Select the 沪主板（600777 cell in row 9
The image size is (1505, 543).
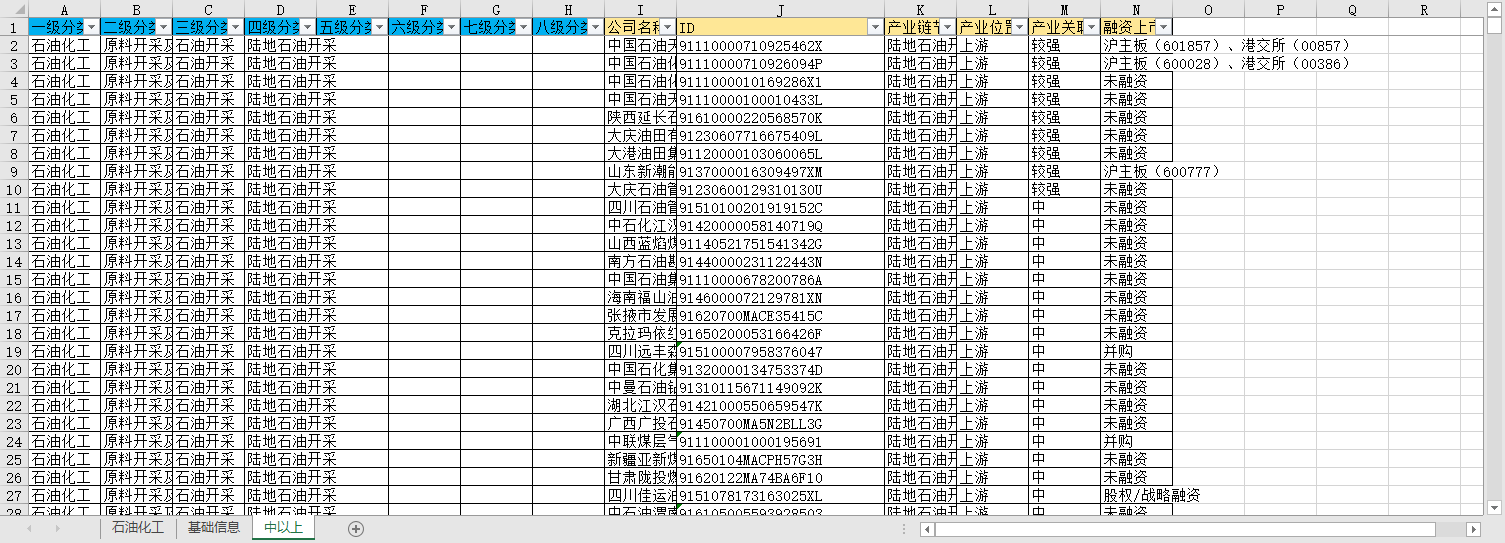point(1136,172)
